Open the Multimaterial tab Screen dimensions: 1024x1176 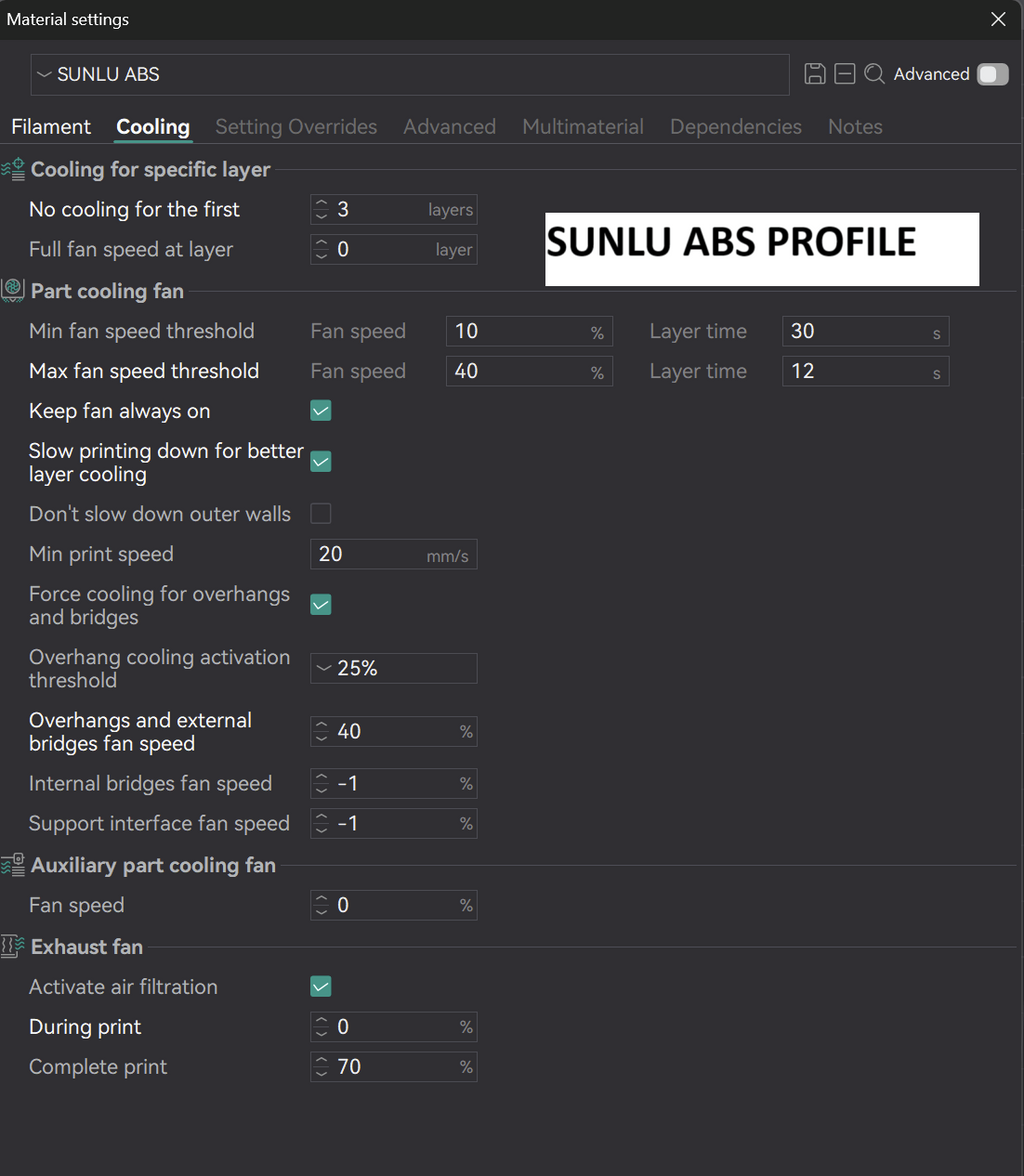[x=583, y=127]
